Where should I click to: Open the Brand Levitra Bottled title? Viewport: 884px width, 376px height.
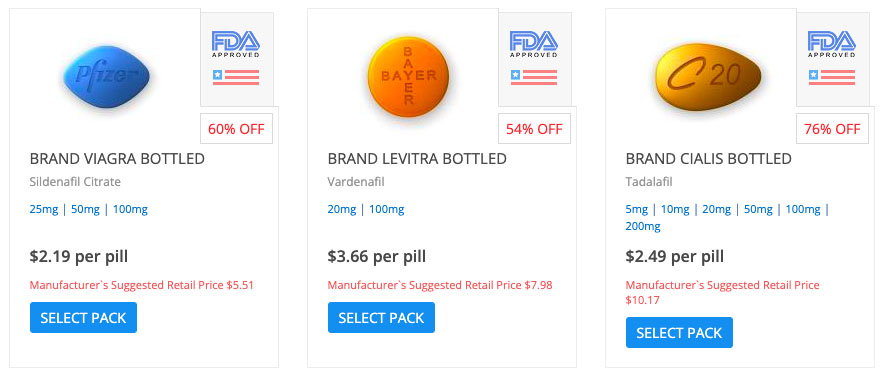pos(417,159)
